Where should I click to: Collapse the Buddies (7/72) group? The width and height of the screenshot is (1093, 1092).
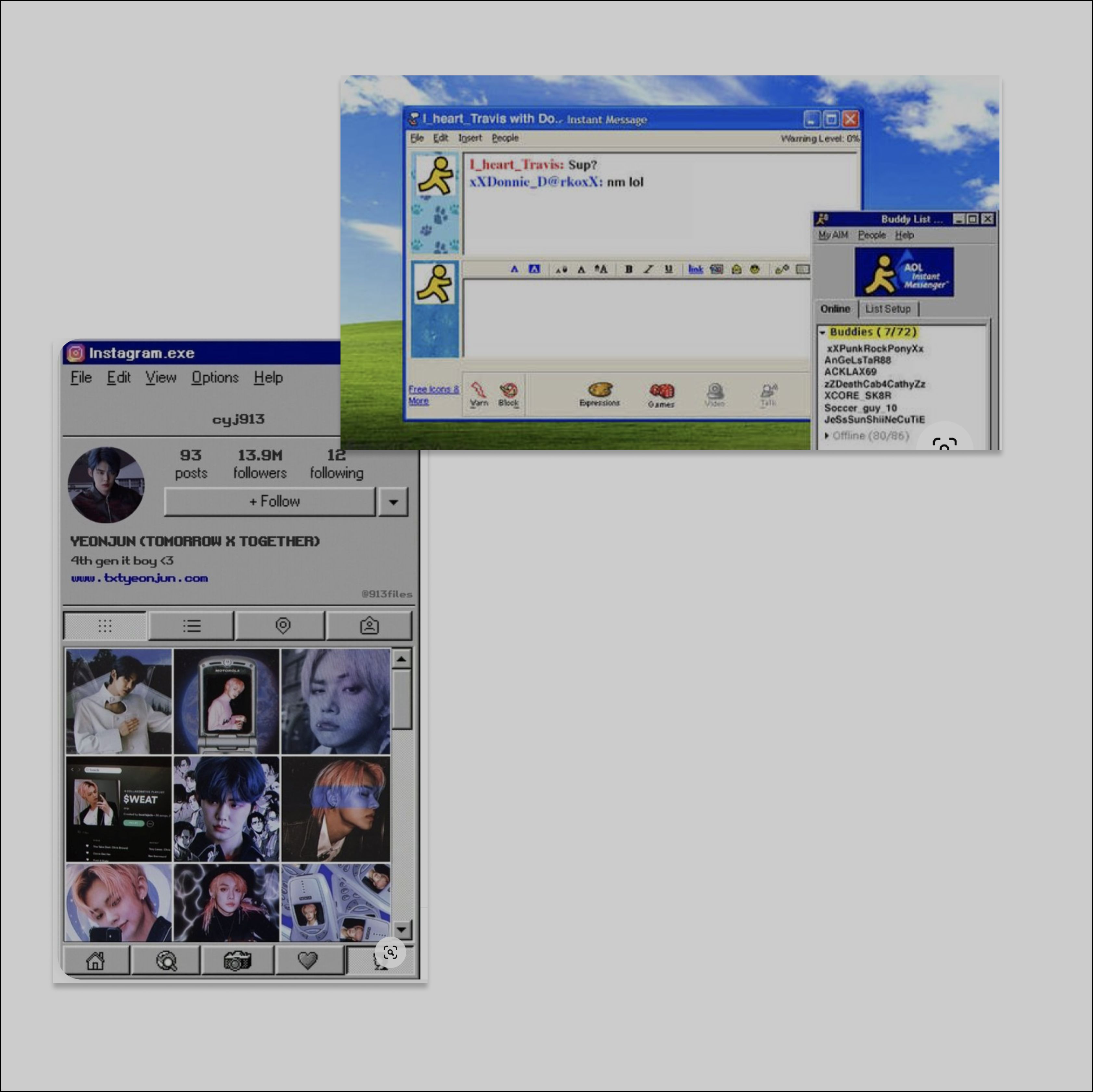click(823, 333)
